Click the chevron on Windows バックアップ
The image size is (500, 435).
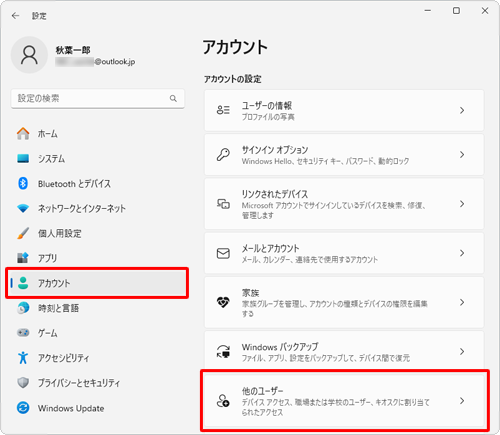[x=462, y=351]
